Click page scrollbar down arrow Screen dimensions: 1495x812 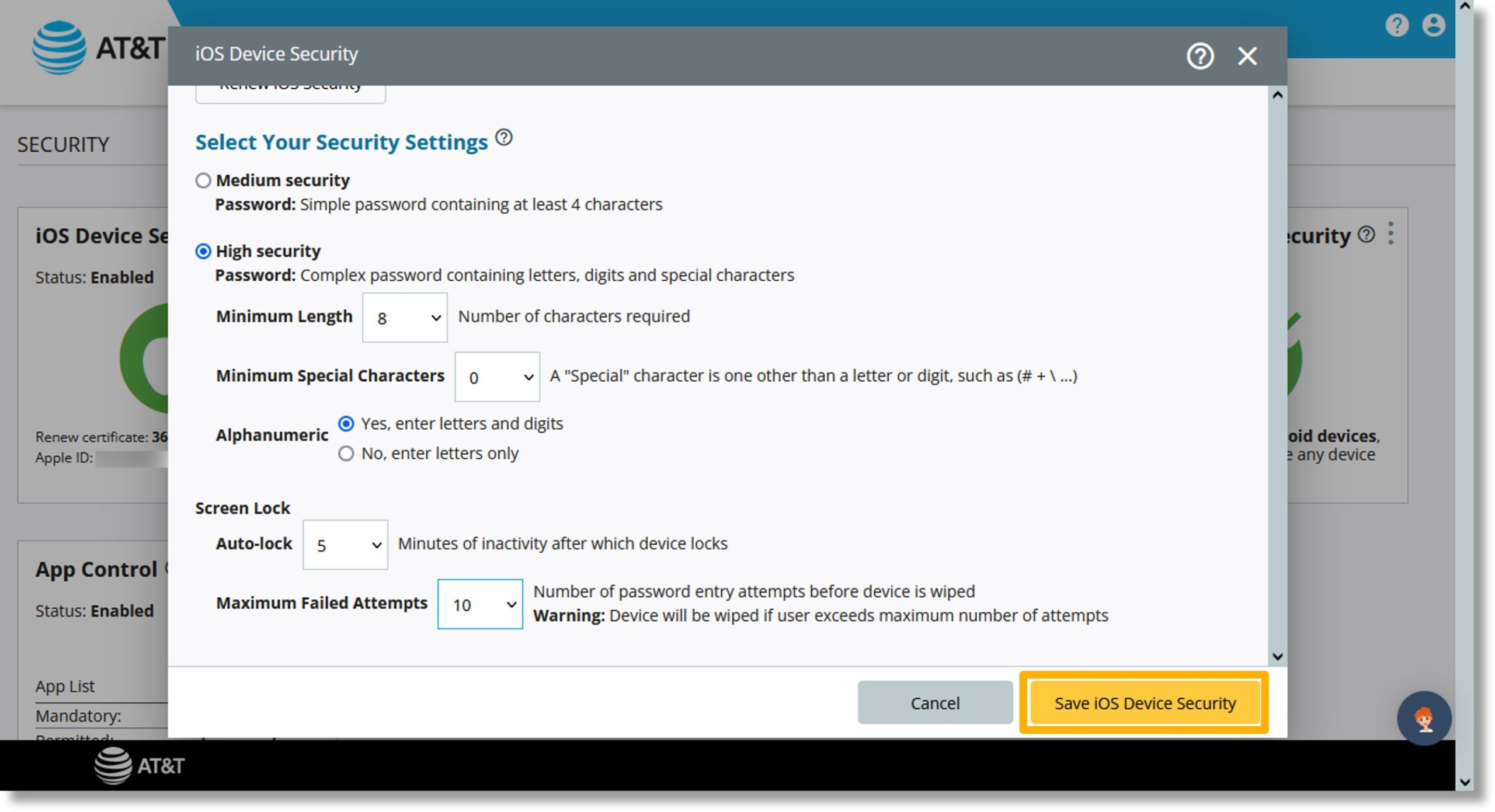click(1464, 782)
